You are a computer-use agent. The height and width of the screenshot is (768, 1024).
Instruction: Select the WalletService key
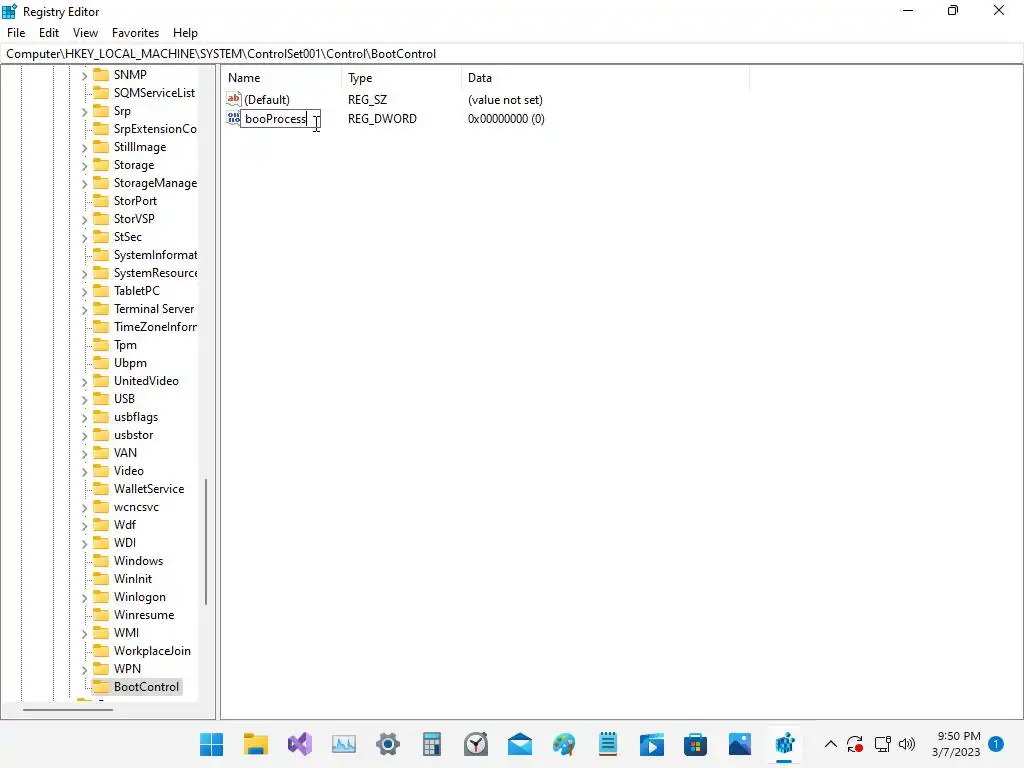(x=149, y=488)
